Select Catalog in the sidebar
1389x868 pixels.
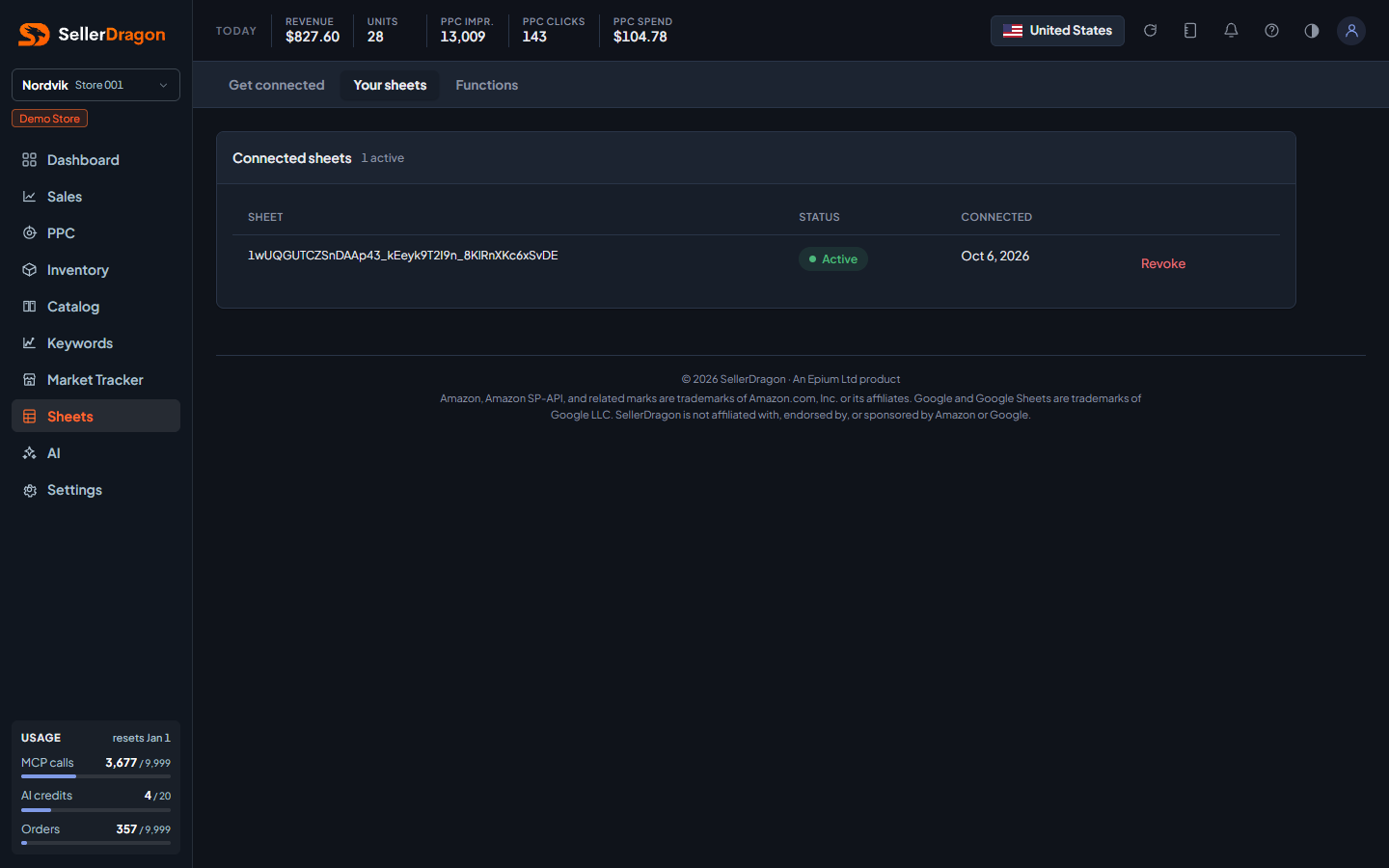click(x=95, y=307)
